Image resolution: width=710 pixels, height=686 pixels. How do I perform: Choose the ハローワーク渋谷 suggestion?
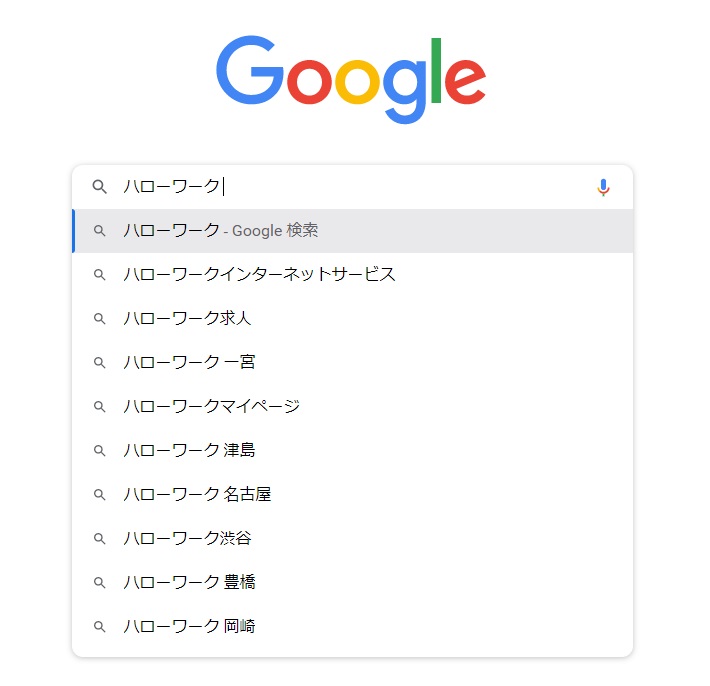[x=353, y=538]
